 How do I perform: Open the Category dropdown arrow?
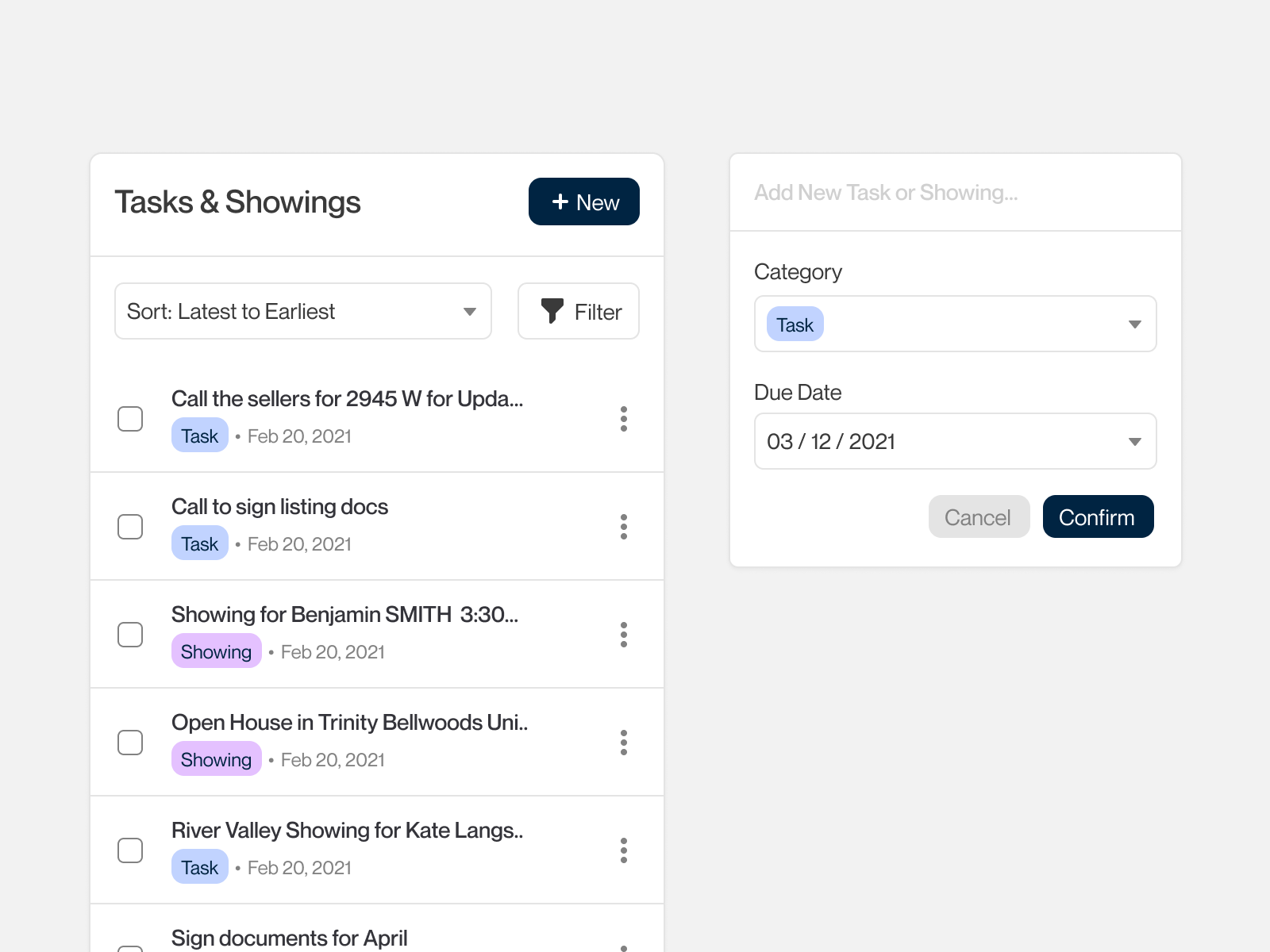1134,324
